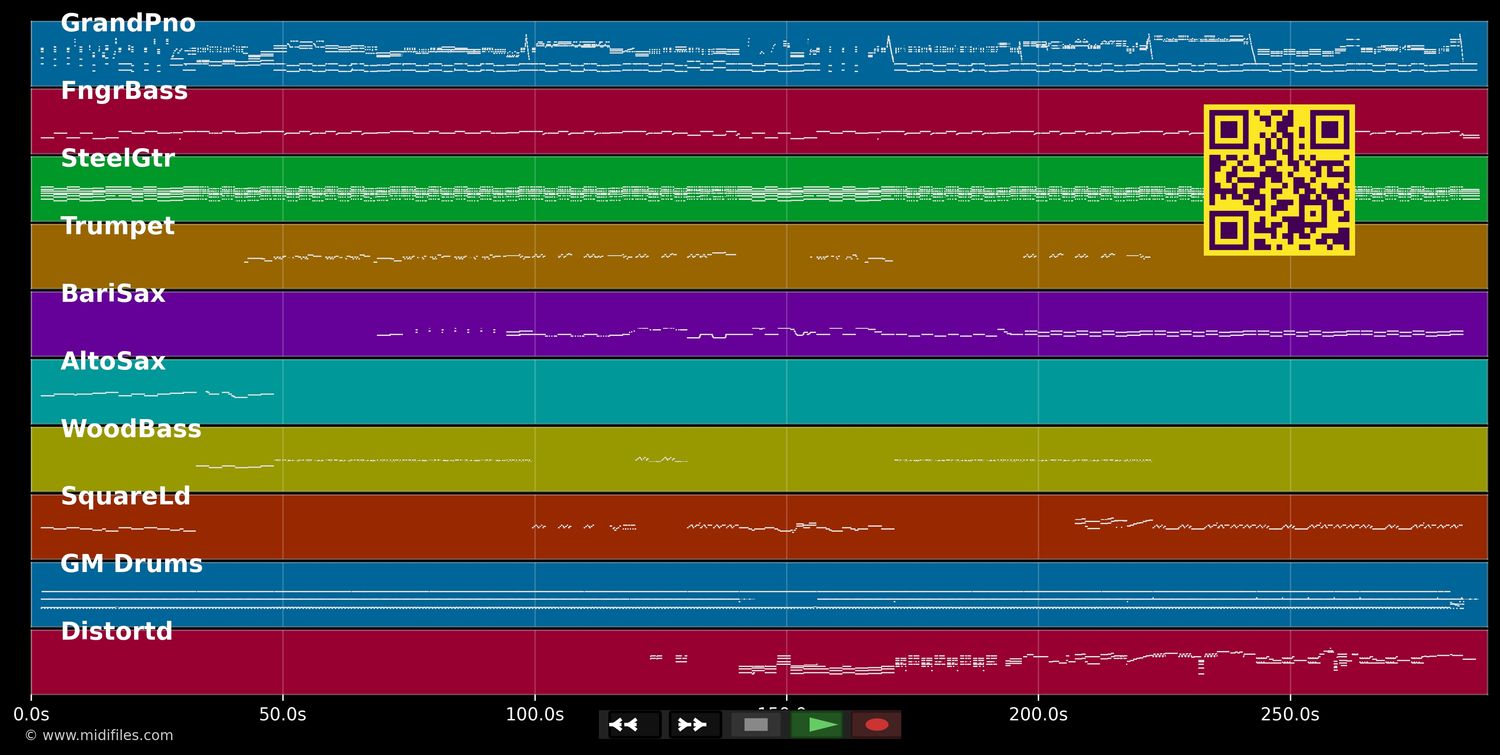This screenshot has width=1500, height=755.
Task: Choose the SquareLd track label
Action: click(x=125, y=497)
